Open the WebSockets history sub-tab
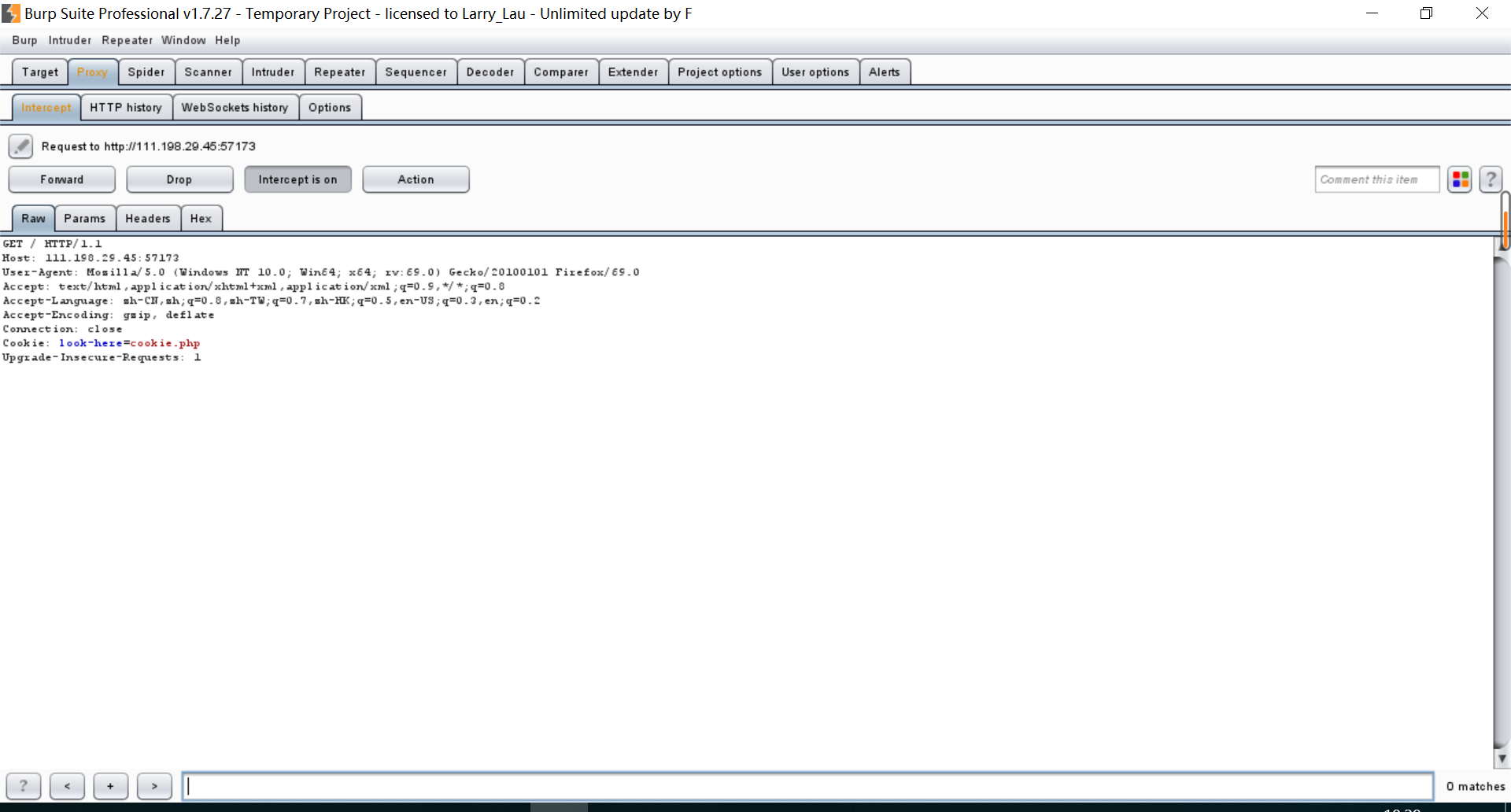 tap(235, 107)
